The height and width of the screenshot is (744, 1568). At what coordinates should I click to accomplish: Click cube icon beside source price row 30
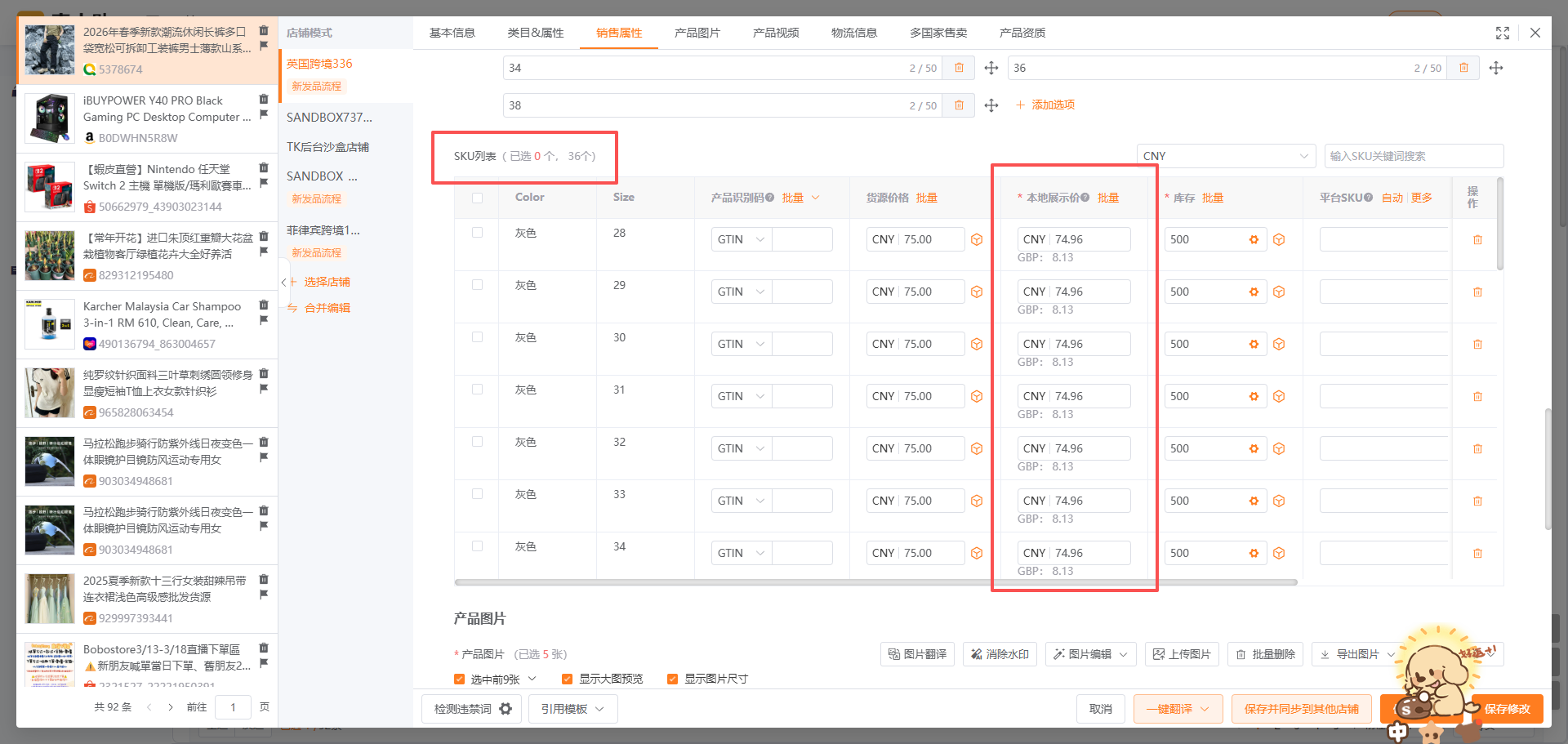pos(977,344)
